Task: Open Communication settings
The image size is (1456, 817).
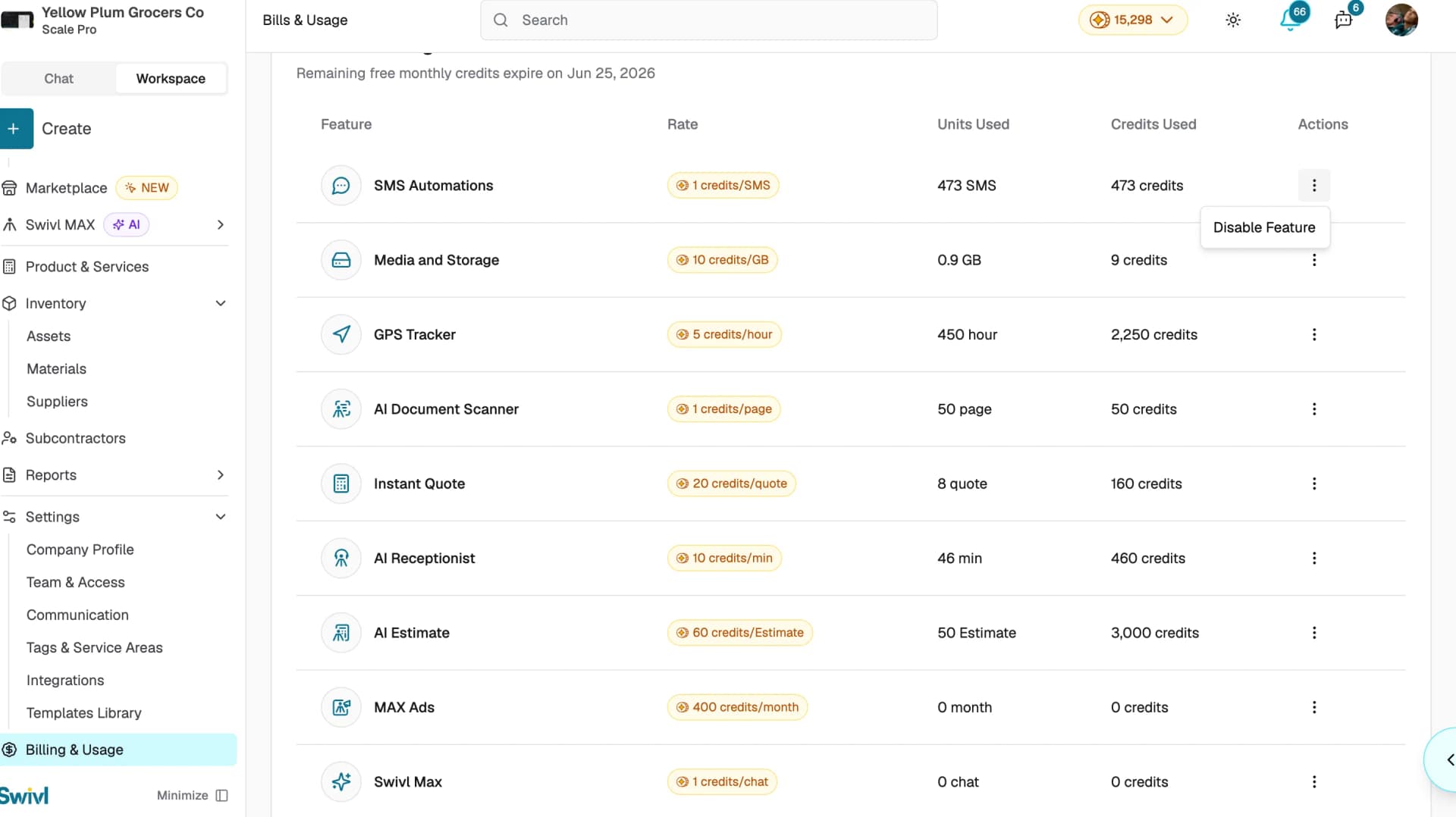Action: click(x=77, y=615)
